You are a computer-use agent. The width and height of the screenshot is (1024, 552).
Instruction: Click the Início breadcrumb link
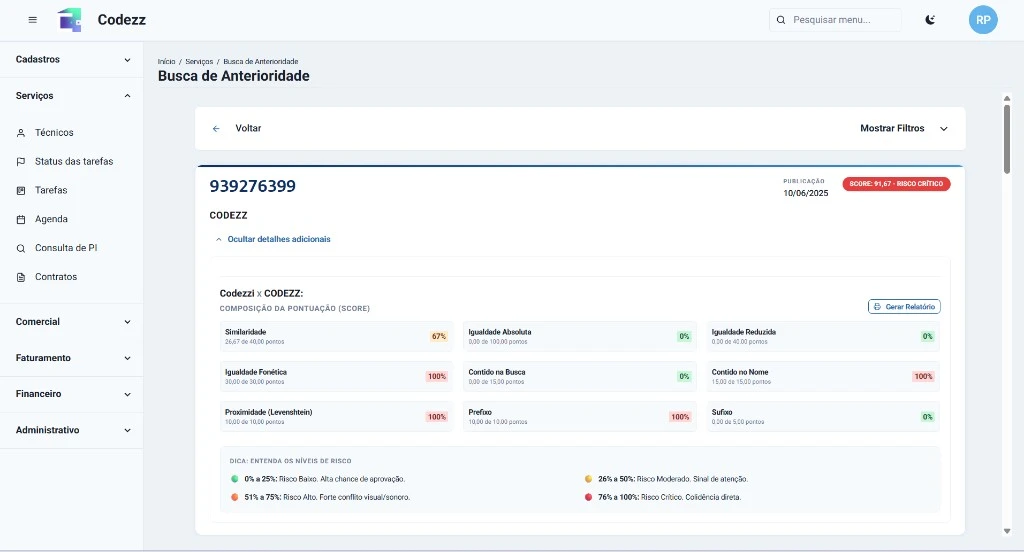click(167, 61)
